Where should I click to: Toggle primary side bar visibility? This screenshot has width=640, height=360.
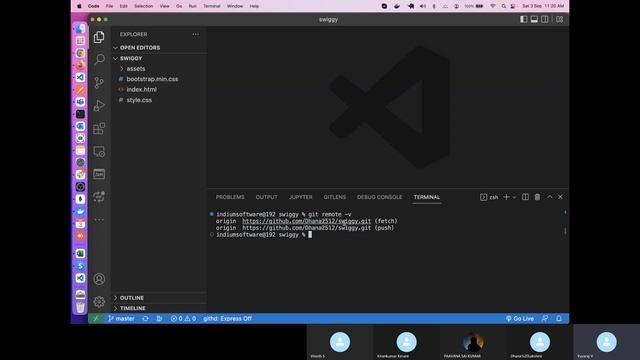(x=523, y=19)
